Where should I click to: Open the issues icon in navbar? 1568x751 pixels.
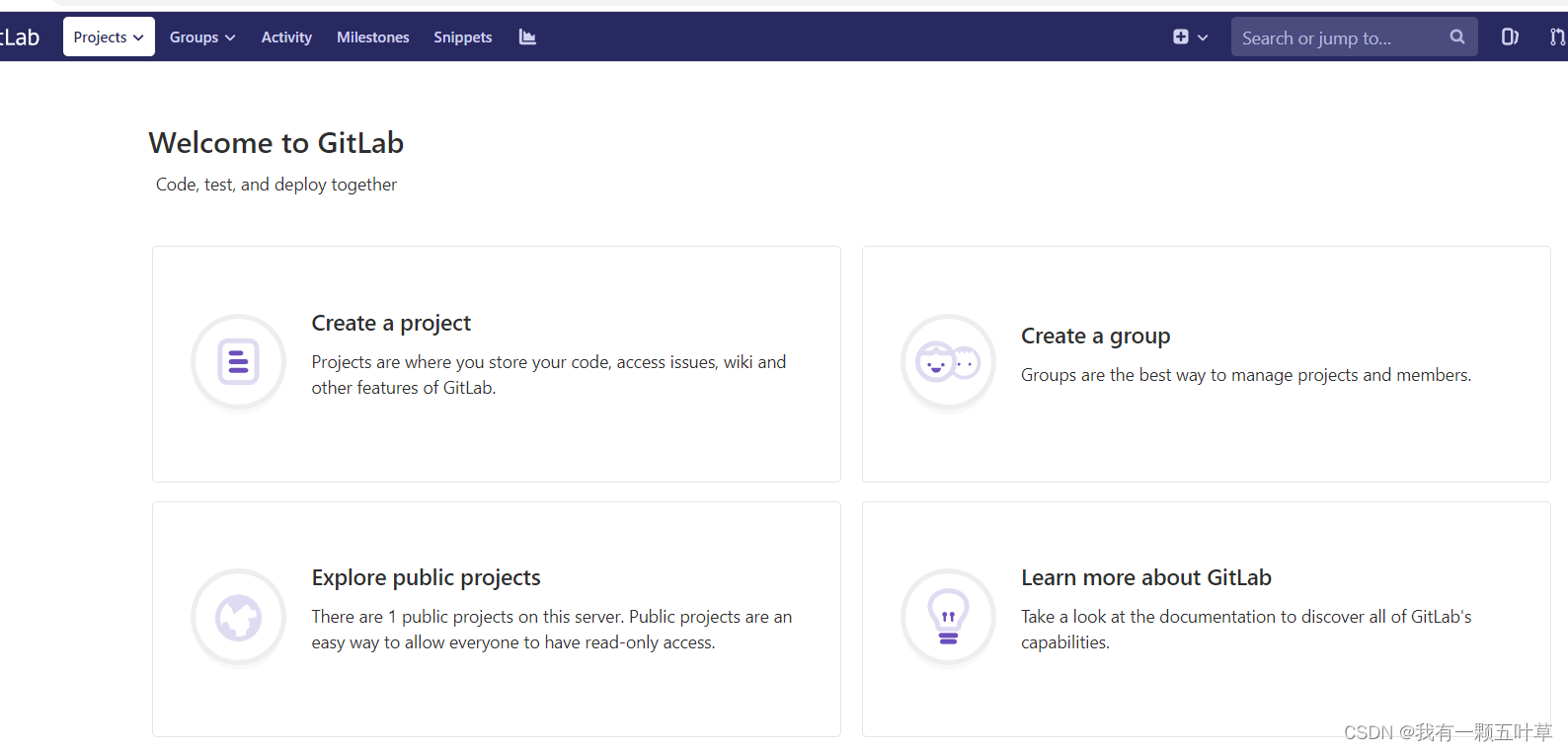click(1510, 37)
